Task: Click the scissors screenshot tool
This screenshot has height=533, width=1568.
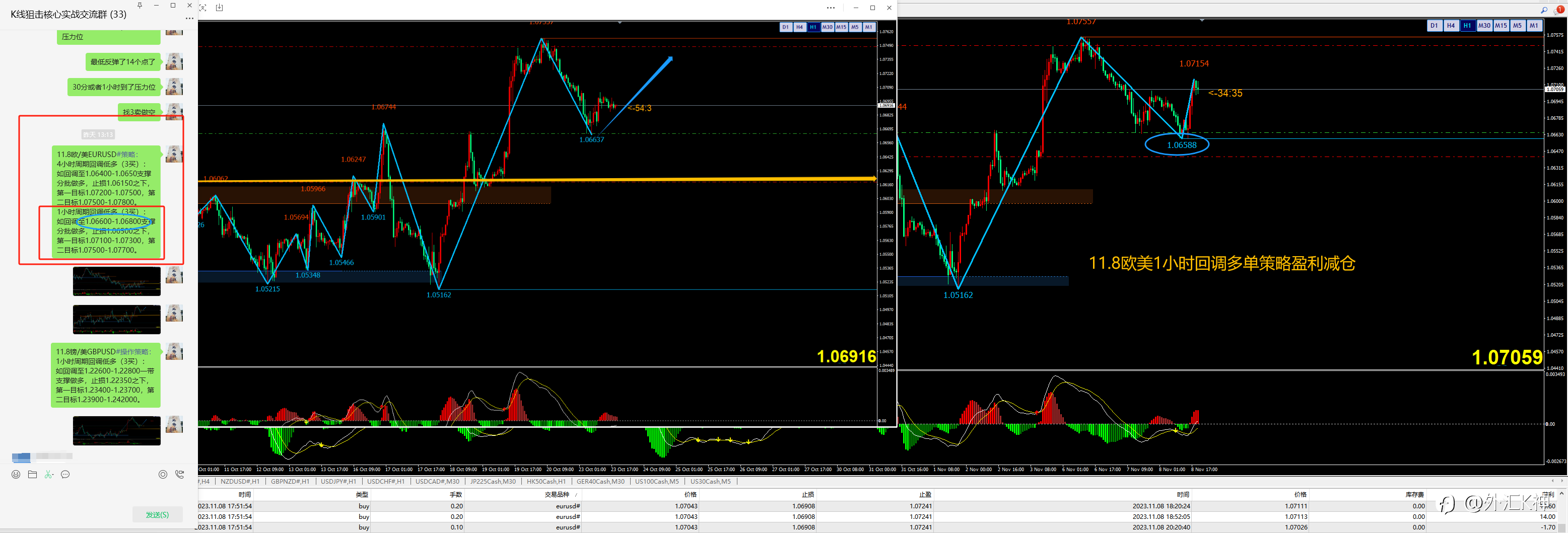Action: coord(49,474)
